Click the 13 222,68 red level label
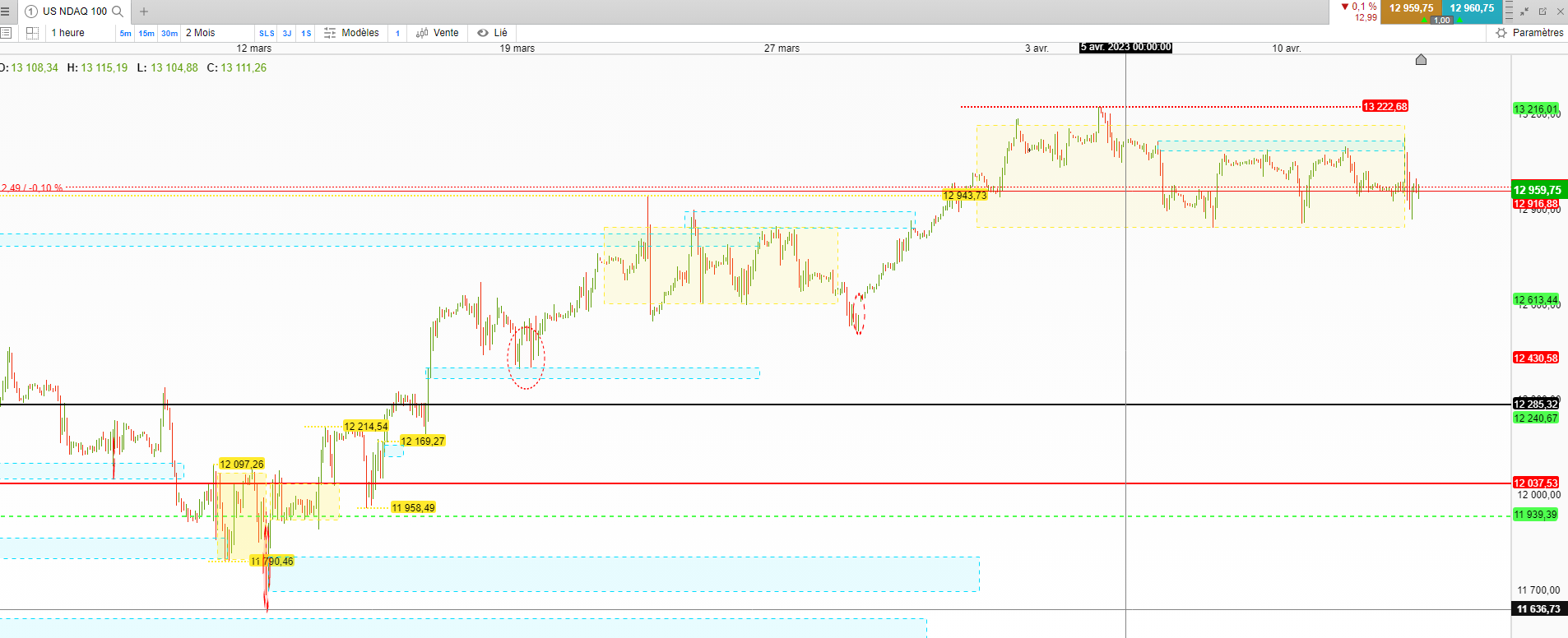 tap(1385, 107)
